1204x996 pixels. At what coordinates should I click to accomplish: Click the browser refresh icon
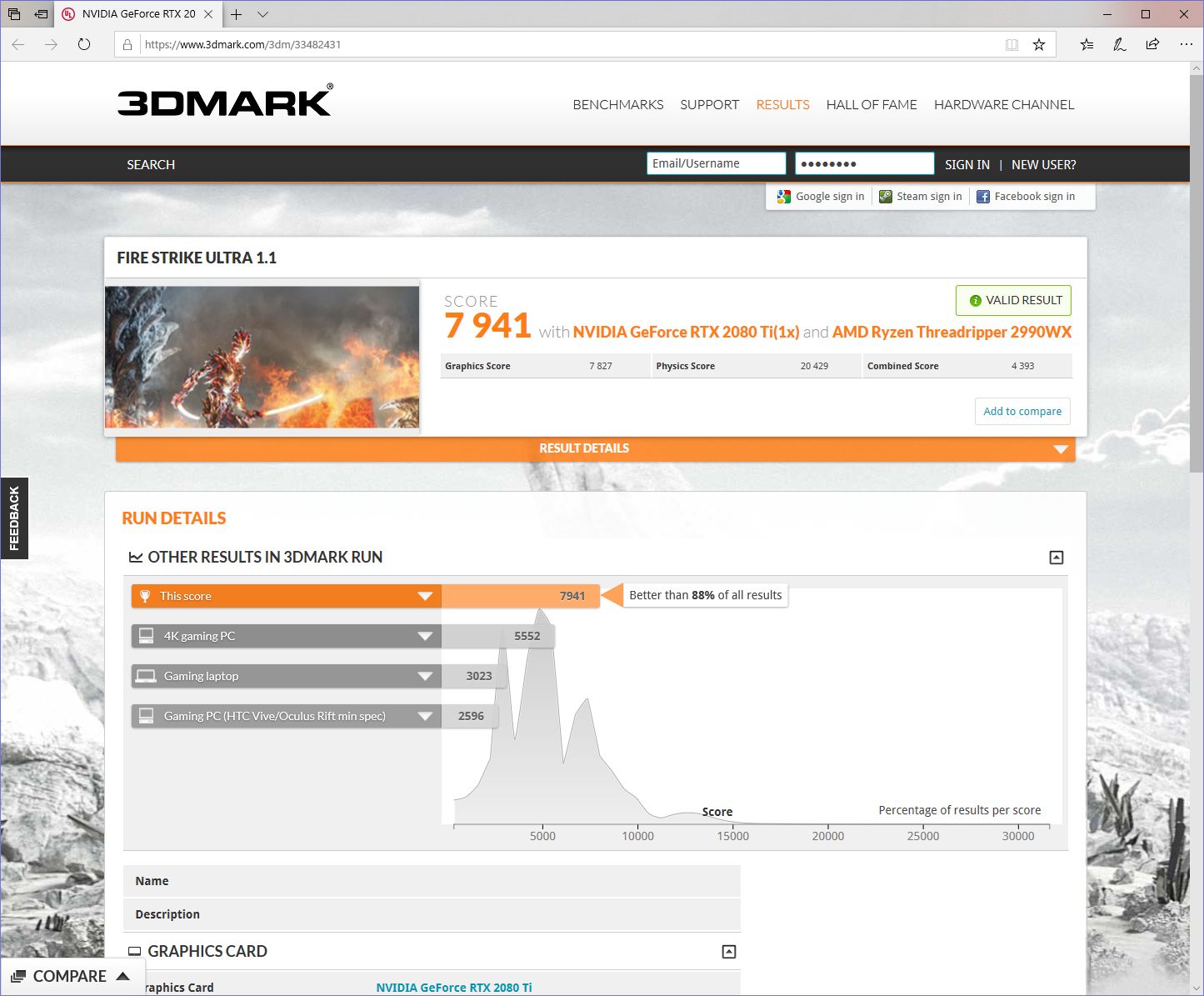84,44
